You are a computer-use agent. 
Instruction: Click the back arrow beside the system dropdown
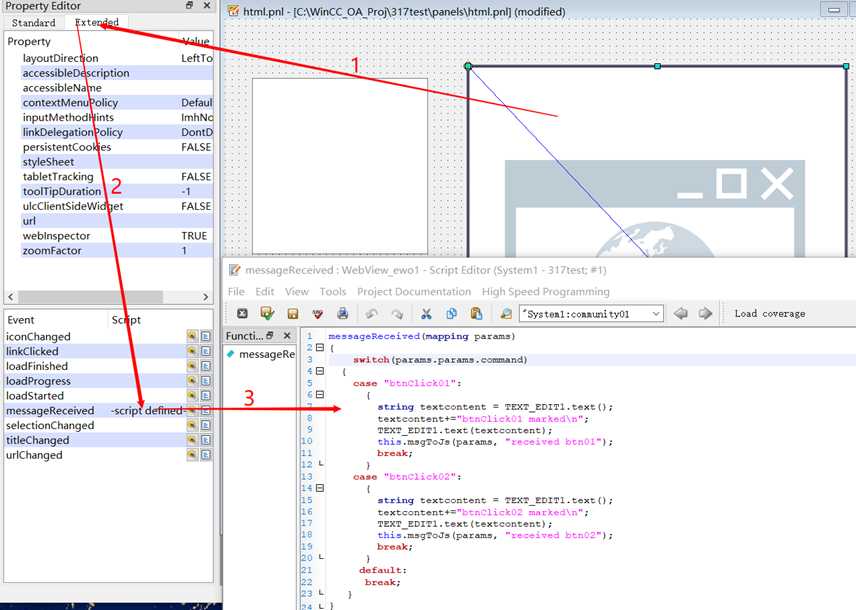coord(681,313)
